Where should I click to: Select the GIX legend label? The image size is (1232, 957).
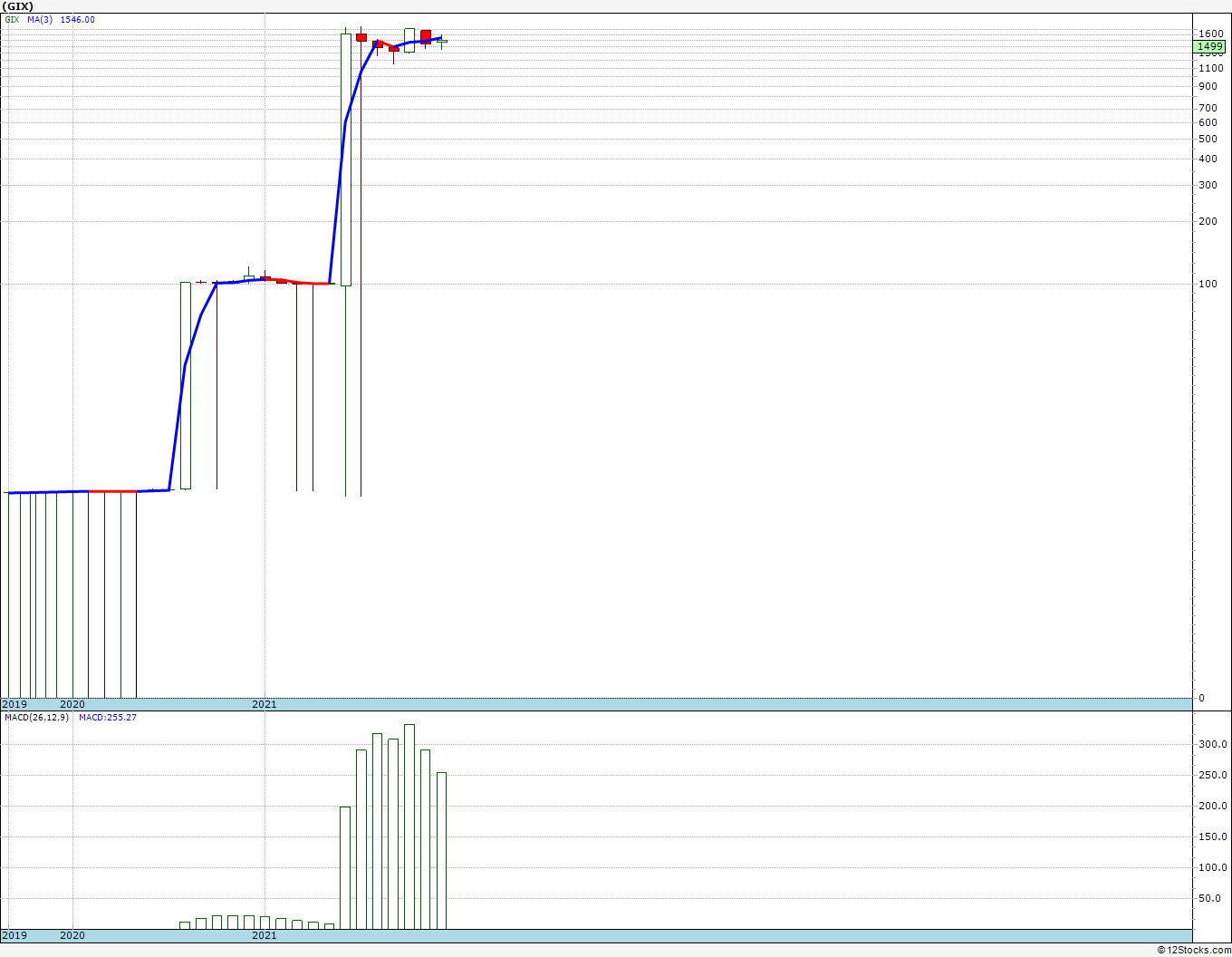tap(12, 19)
